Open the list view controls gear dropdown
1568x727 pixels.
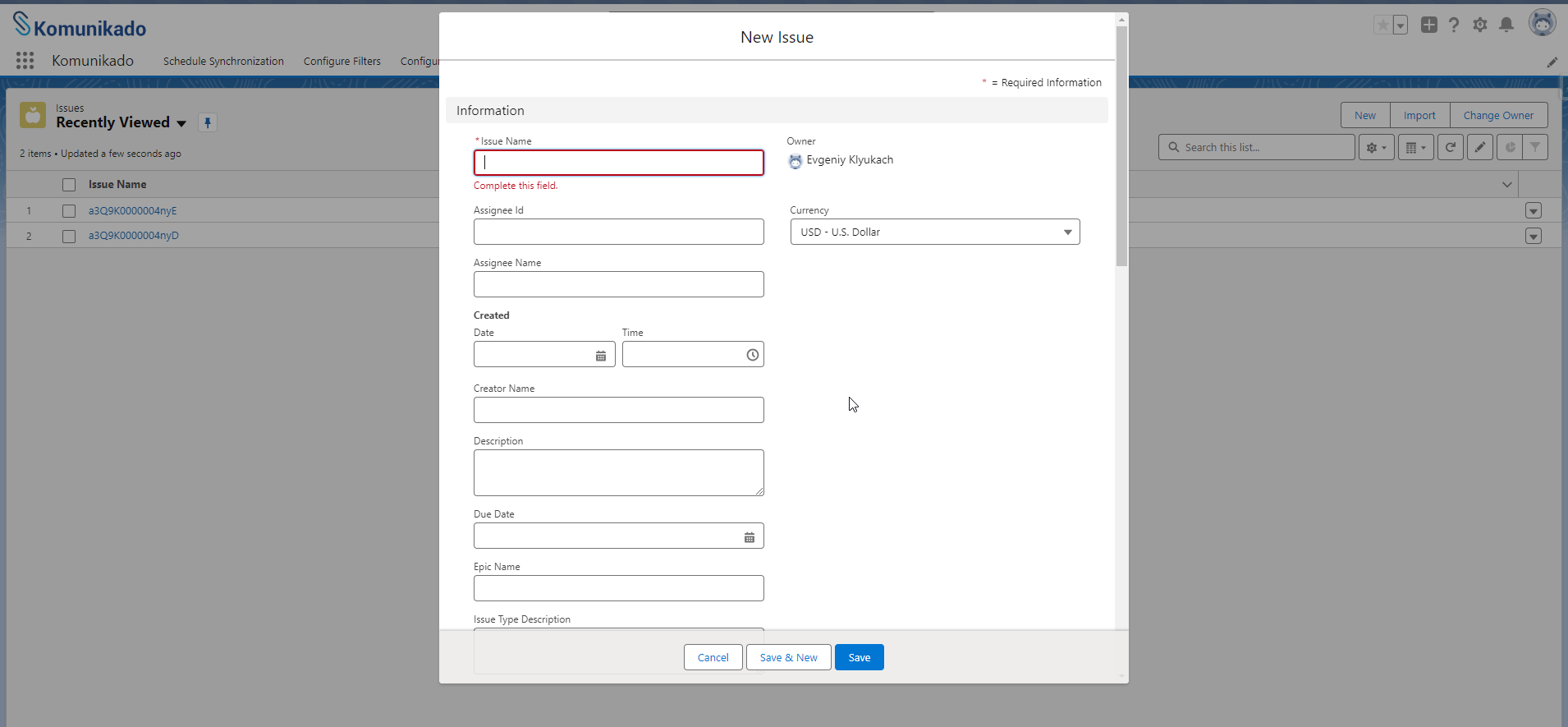point(1377,147)
